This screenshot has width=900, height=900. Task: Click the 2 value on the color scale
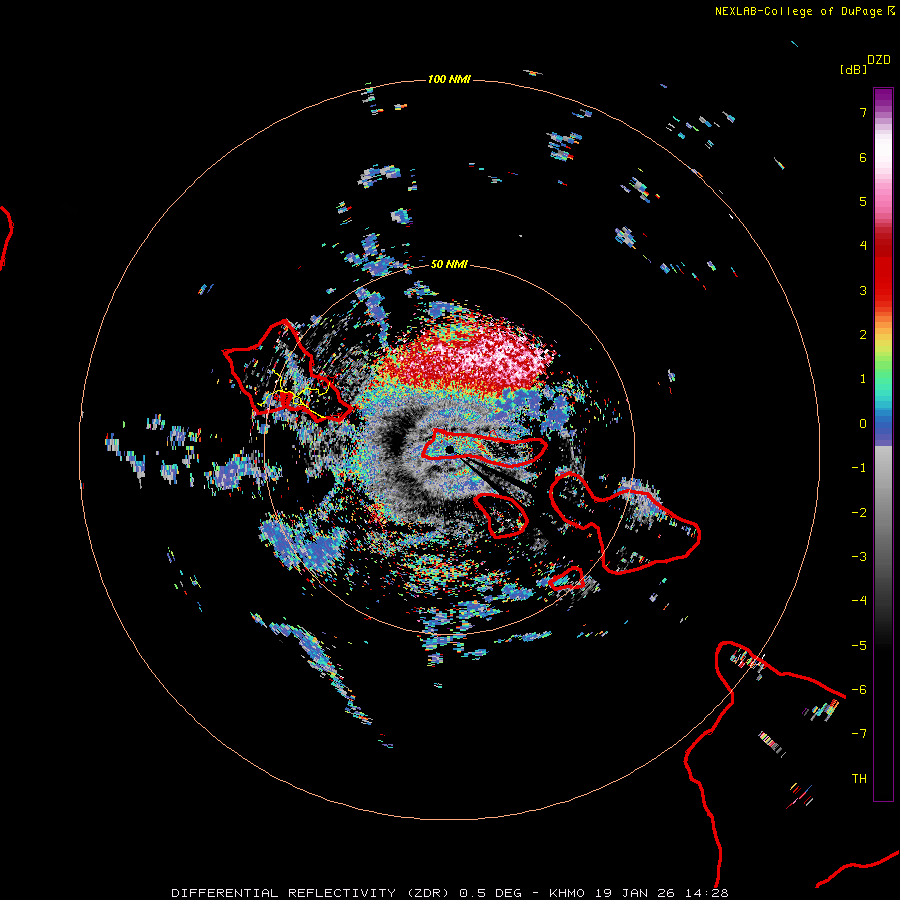click(x=863, y=335)
